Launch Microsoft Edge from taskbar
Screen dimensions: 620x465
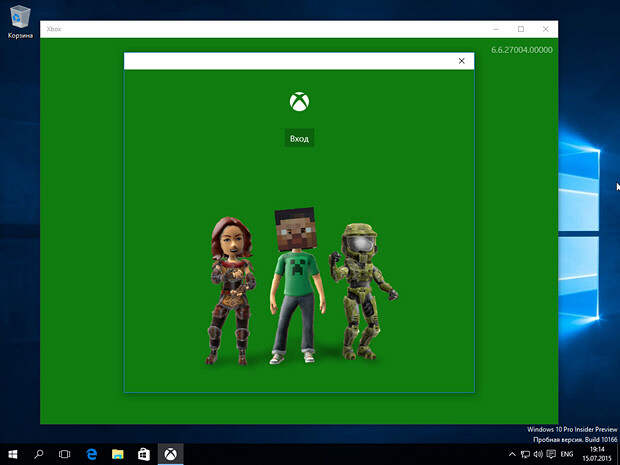click(91, 454)
